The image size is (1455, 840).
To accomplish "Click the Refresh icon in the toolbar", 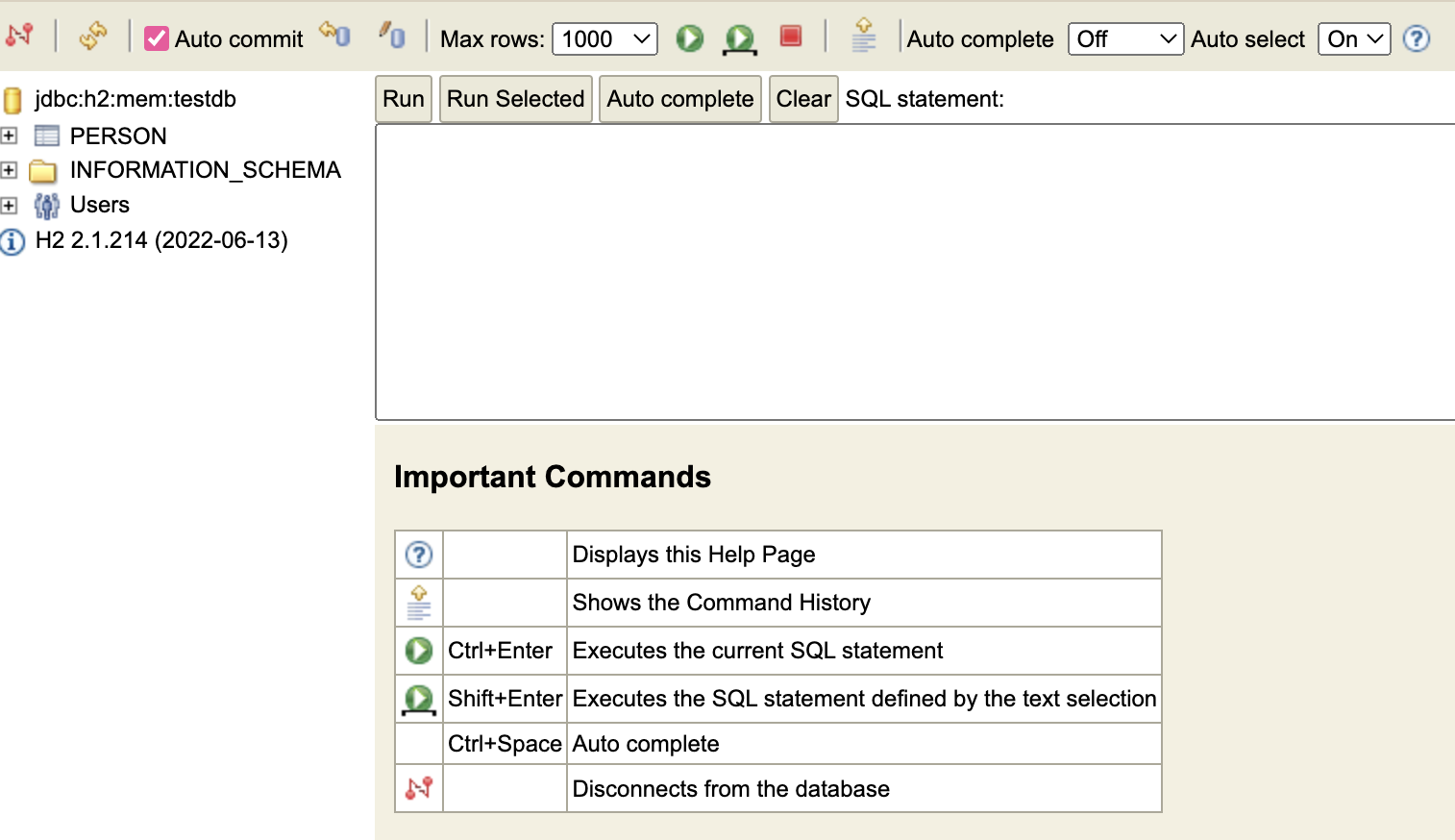I will click(x=93, y=37).
